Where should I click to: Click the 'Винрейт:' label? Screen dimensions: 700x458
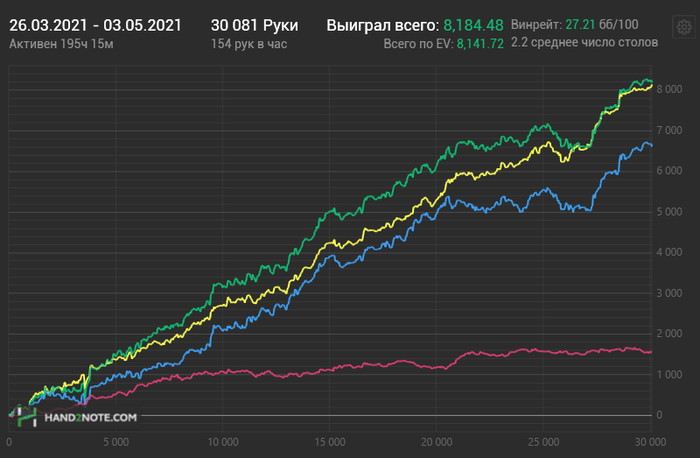[536, 25]
